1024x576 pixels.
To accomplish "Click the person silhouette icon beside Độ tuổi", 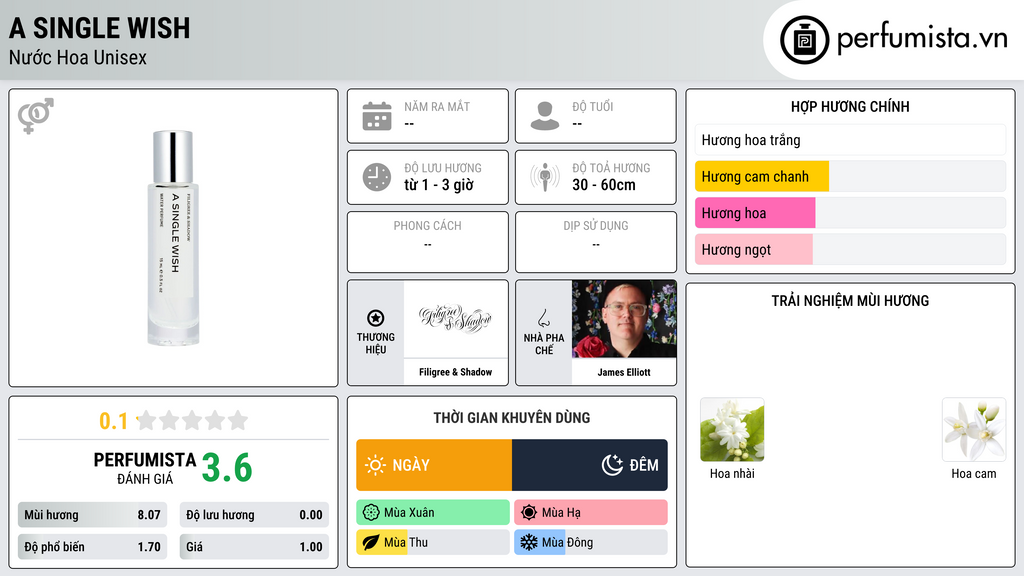I will tap(545, 116).
